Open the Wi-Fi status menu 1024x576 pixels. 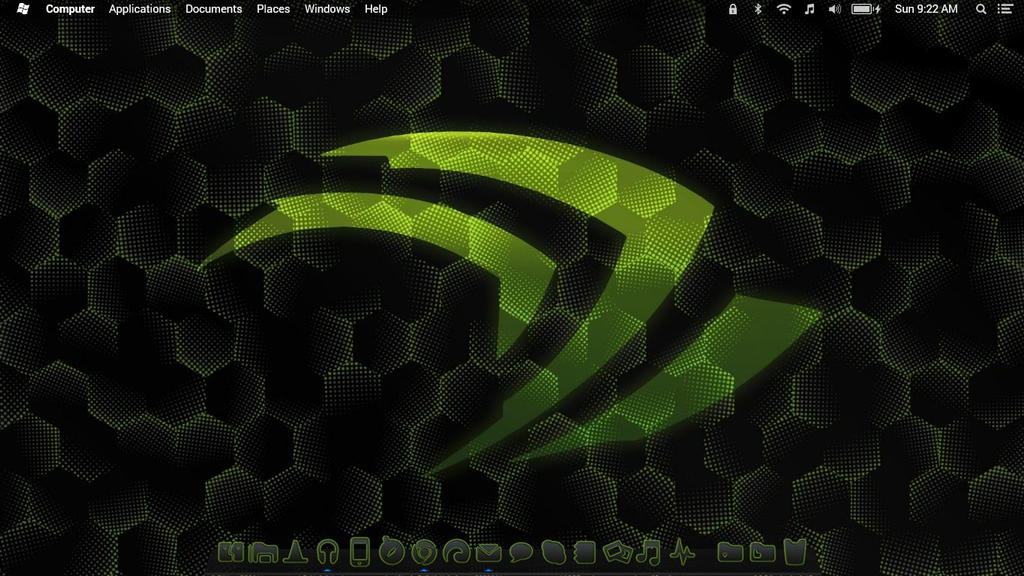pyautogui.click(x=784, y=9)
